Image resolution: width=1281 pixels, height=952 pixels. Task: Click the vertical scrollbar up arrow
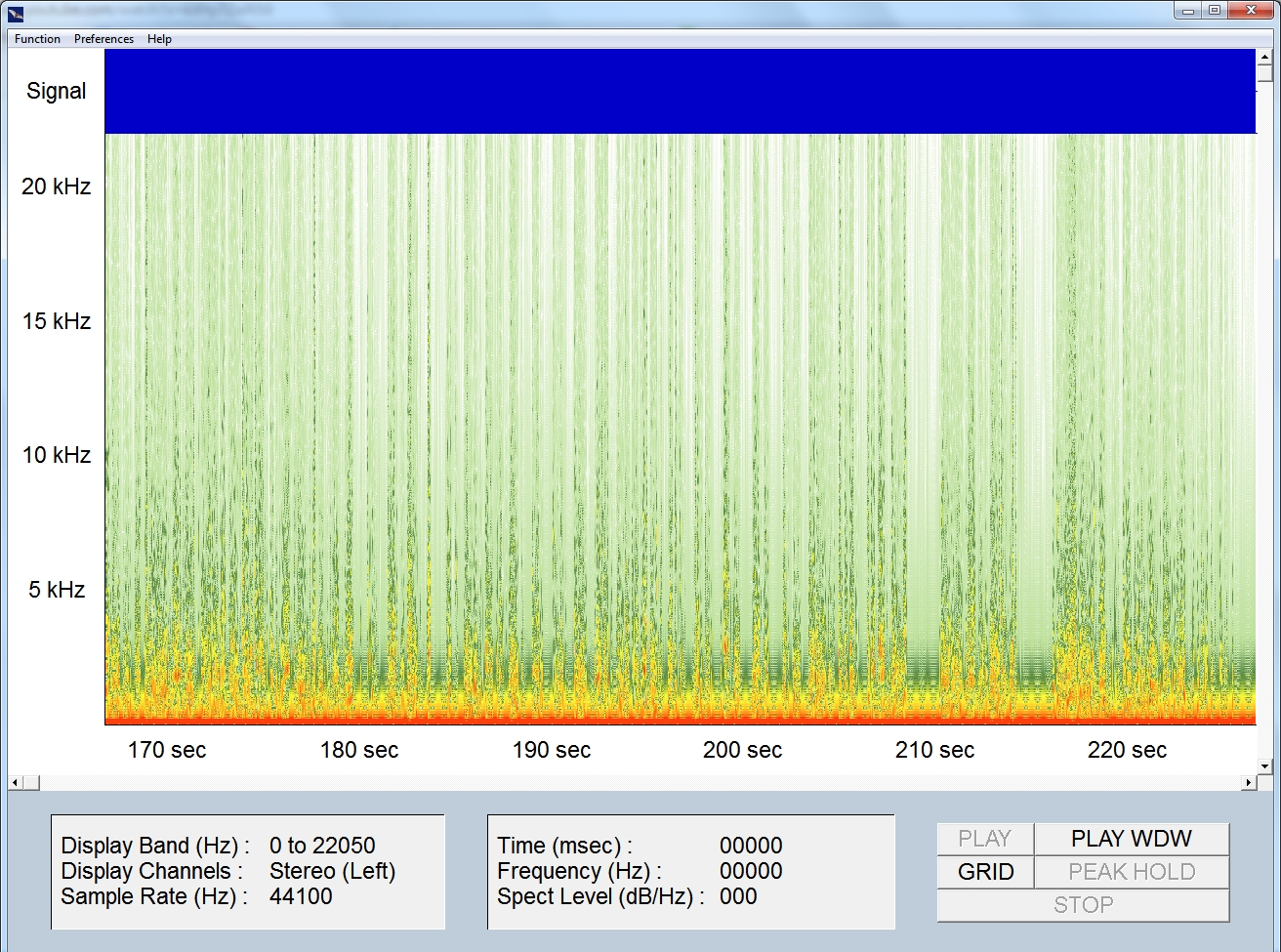coord(1265,57)
